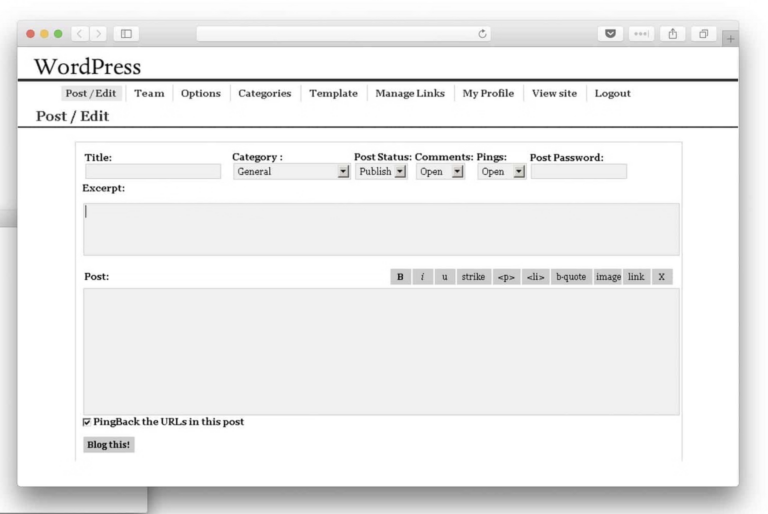Image resolution: width=768 pixels, height=514 pixels.
Task: Show all tabs overview icon
Action: point(704,34)
